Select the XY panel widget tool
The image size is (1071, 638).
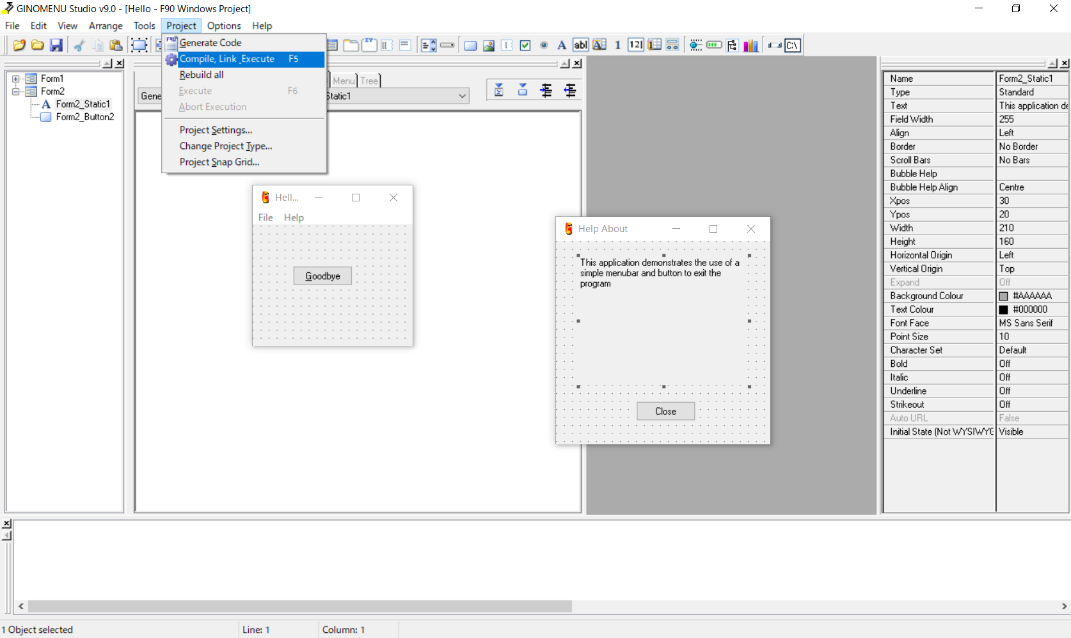click(370, 45)
